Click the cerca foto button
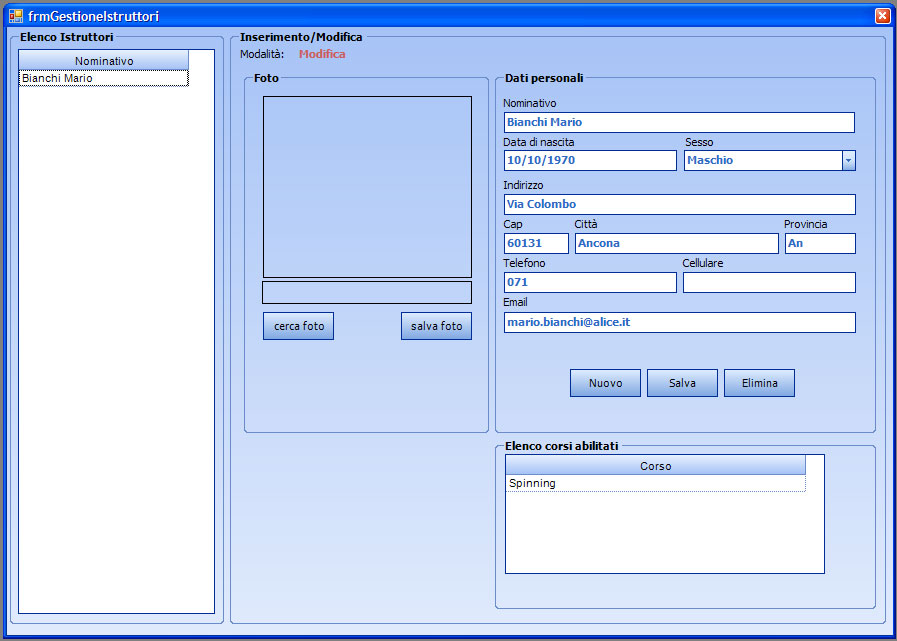 (x=298, y=326)
